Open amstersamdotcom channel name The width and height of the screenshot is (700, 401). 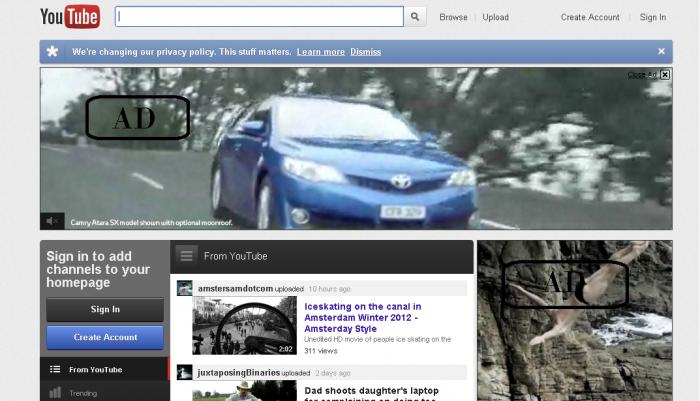(235, 288)
